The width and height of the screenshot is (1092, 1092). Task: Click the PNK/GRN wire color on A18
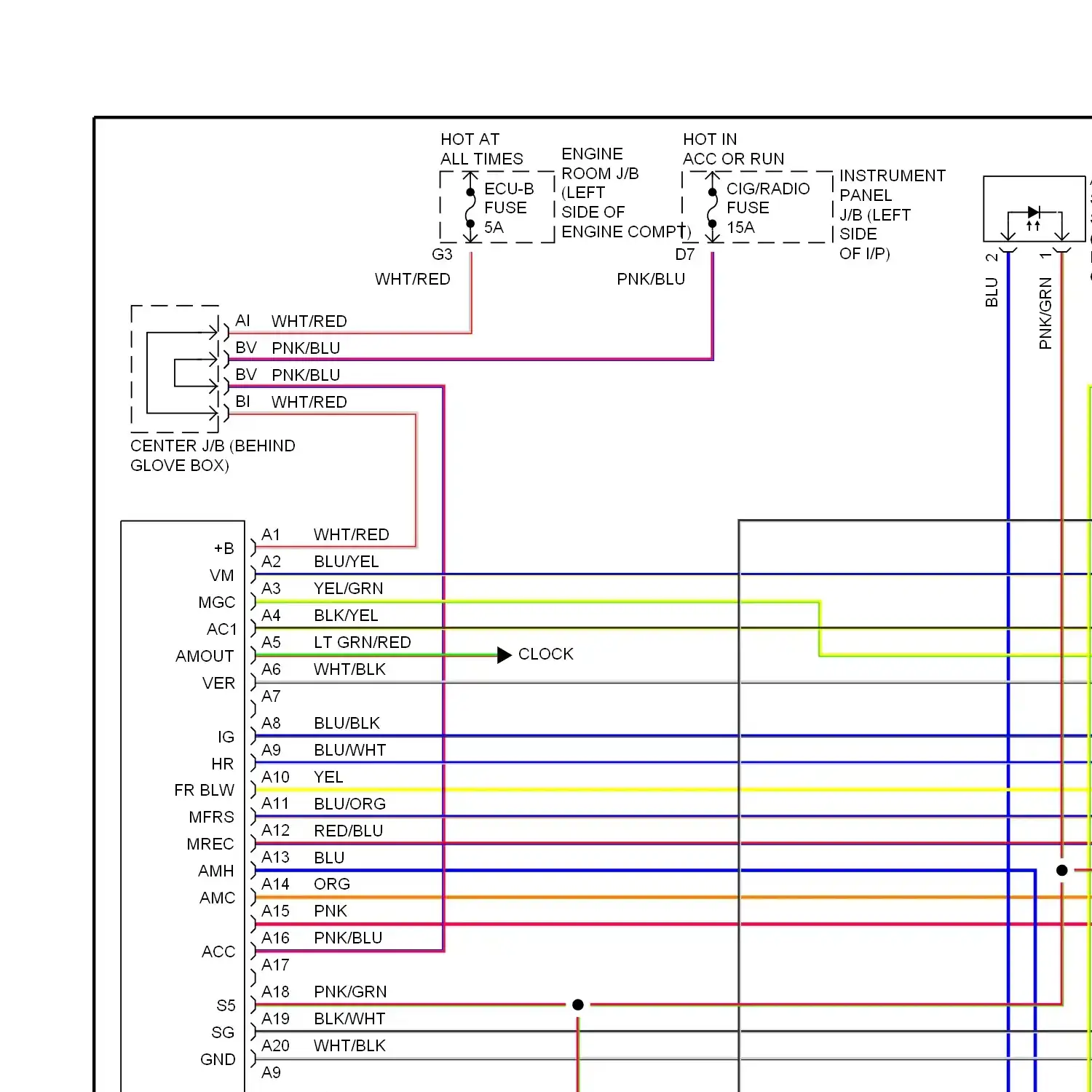point(350,992)
